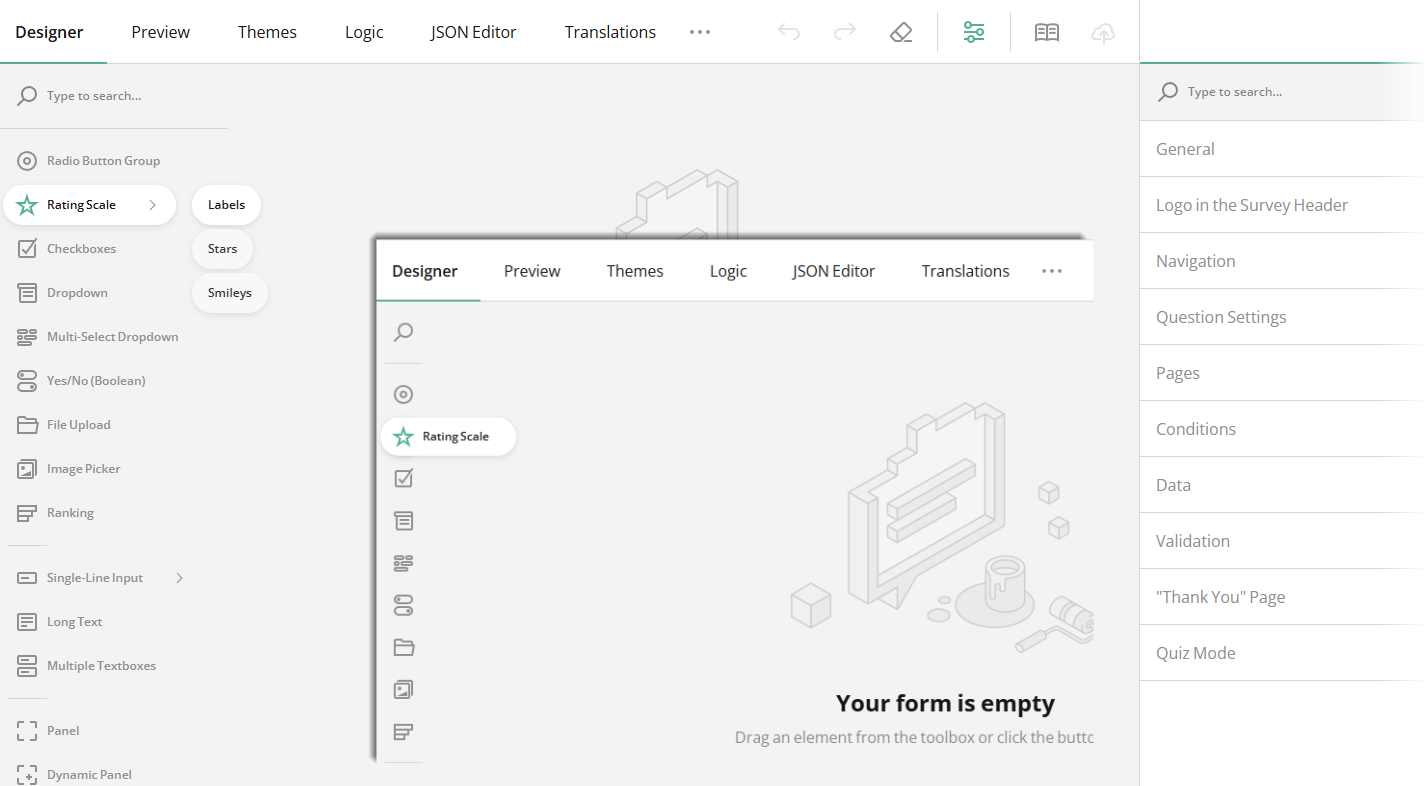Choose the Stars rating subtype

coord(222,248)
